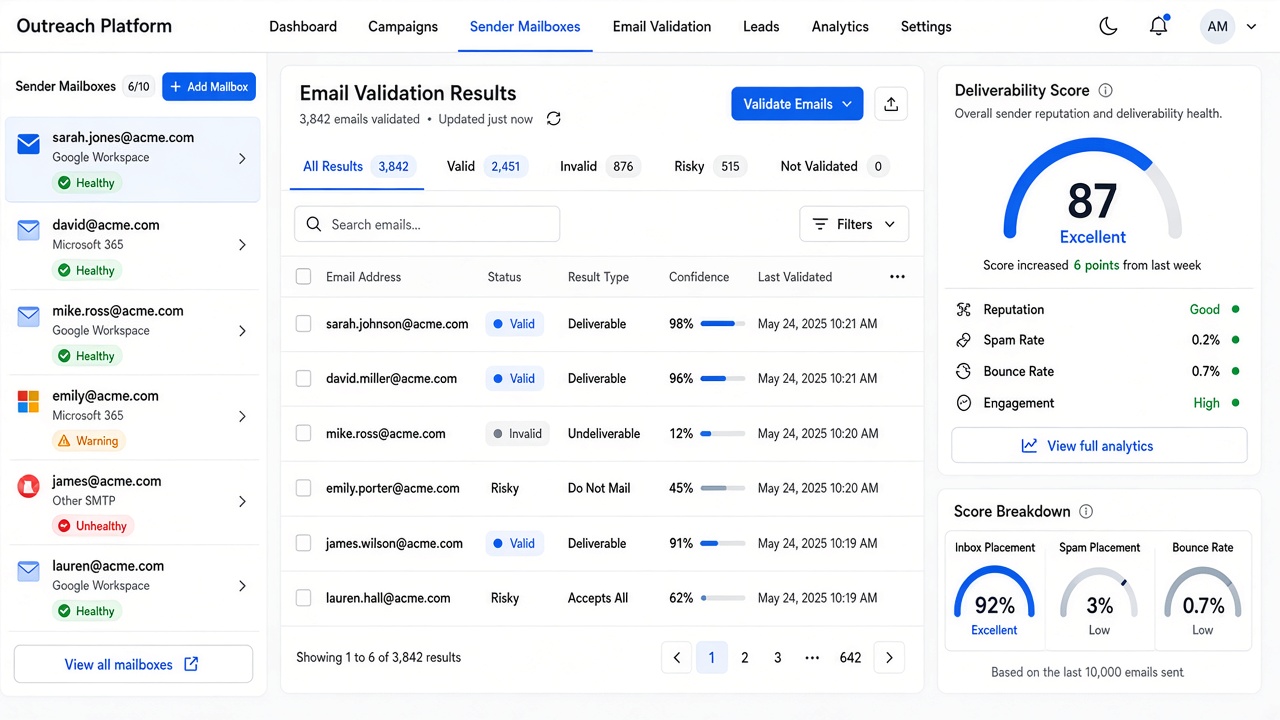Check the box for david.miller@acme.com

tap(304, 379)
